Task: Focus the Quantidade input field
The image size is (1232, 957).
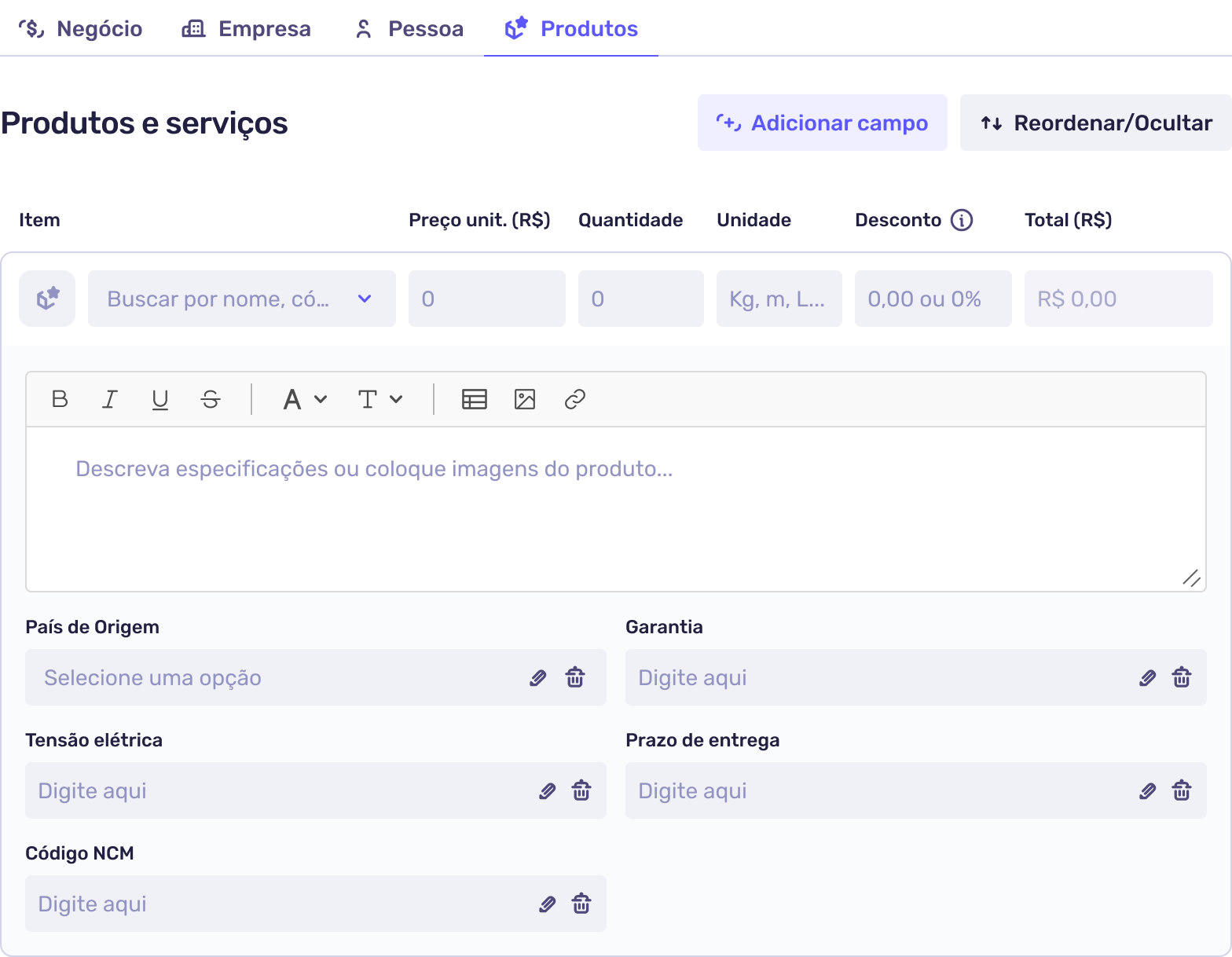Action: point(641,299)
